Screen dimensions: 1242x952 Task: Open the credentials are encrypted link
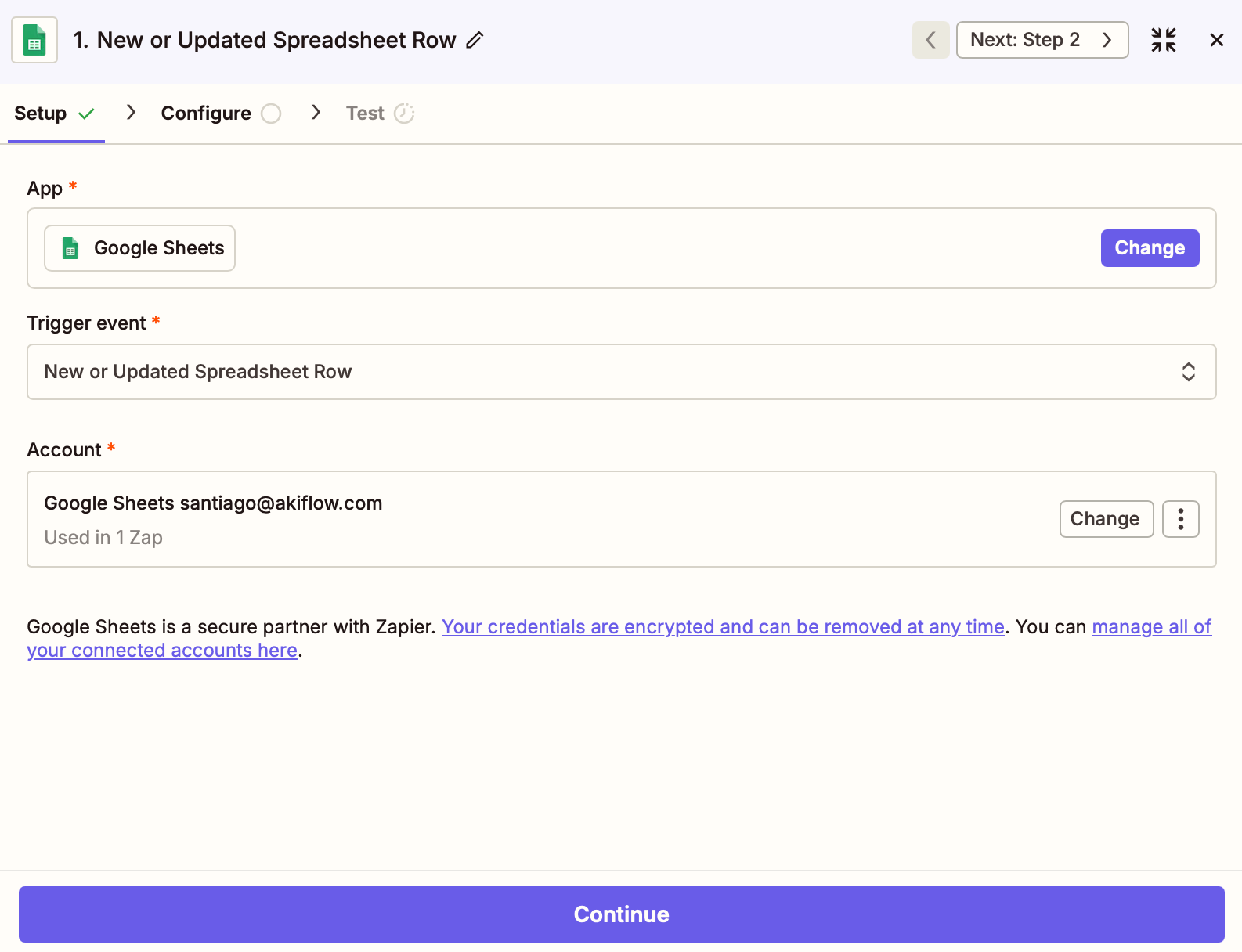723,627
